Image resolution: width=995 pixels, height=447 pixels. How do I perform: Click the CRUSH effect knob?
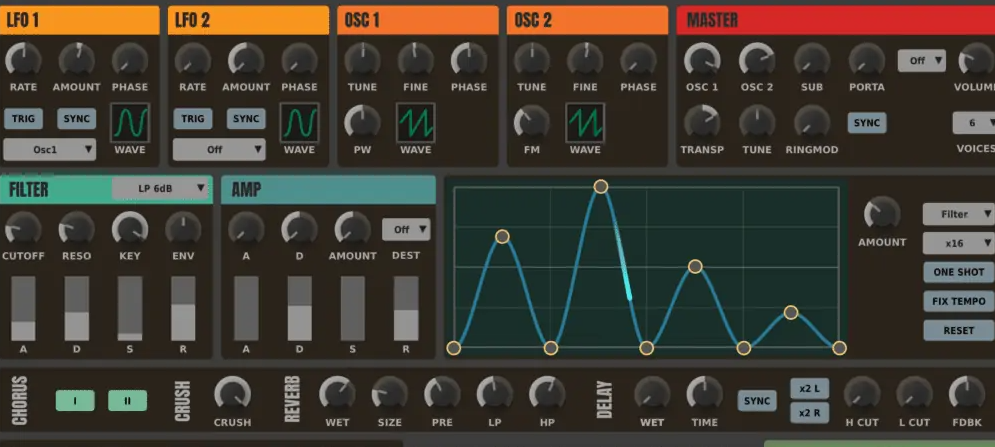[232, 393]
